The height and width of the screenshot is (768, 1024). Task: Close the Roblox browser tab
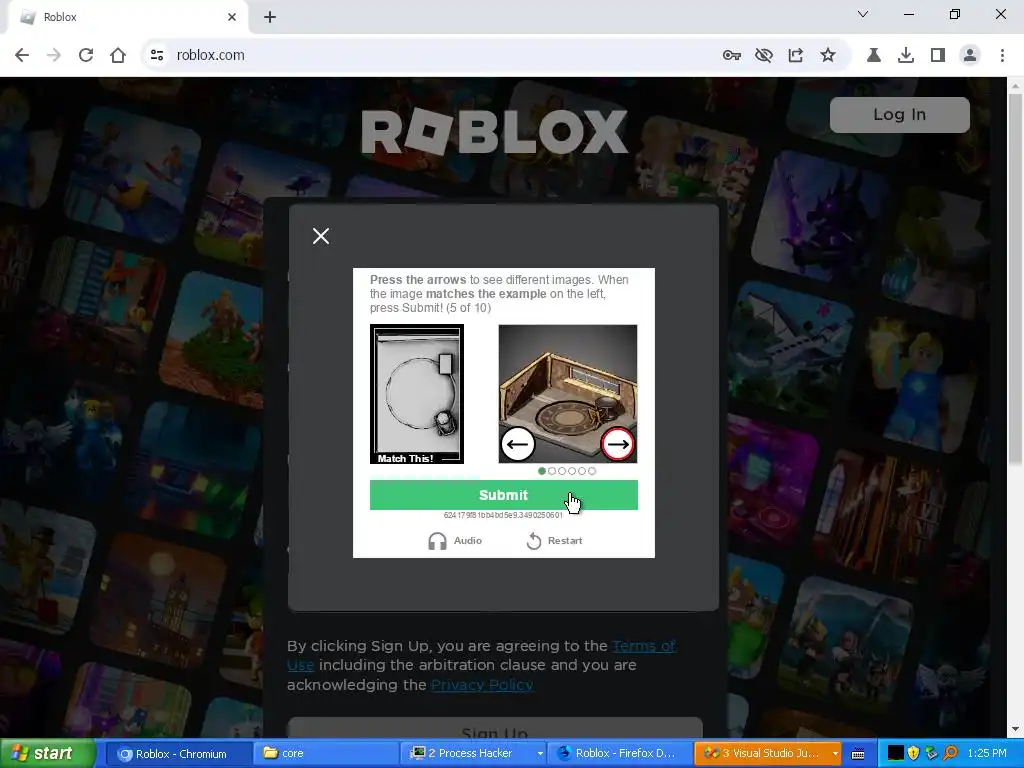[232, 17]
